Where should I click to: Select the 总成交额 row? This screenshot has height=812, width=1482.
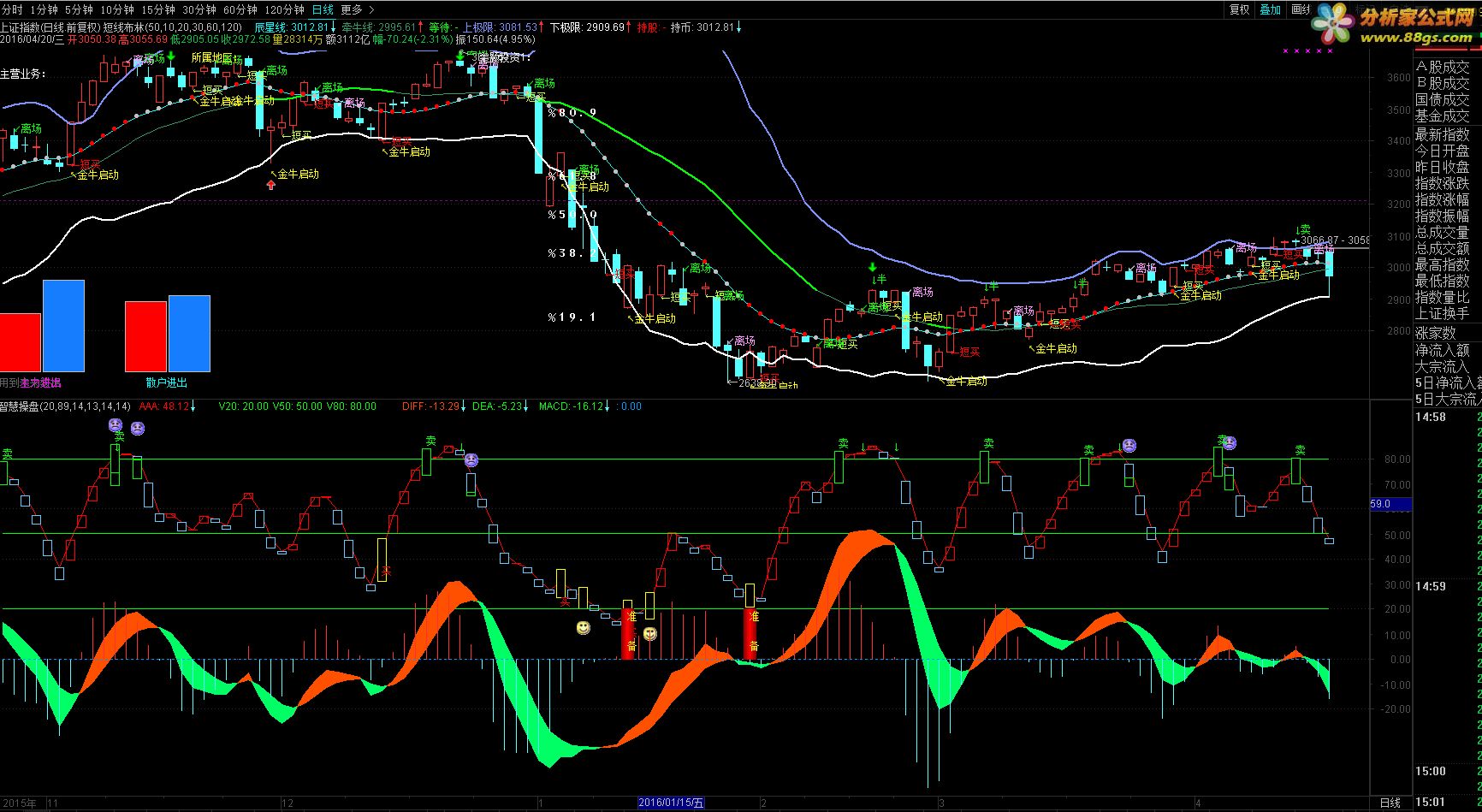point(1443,248)
